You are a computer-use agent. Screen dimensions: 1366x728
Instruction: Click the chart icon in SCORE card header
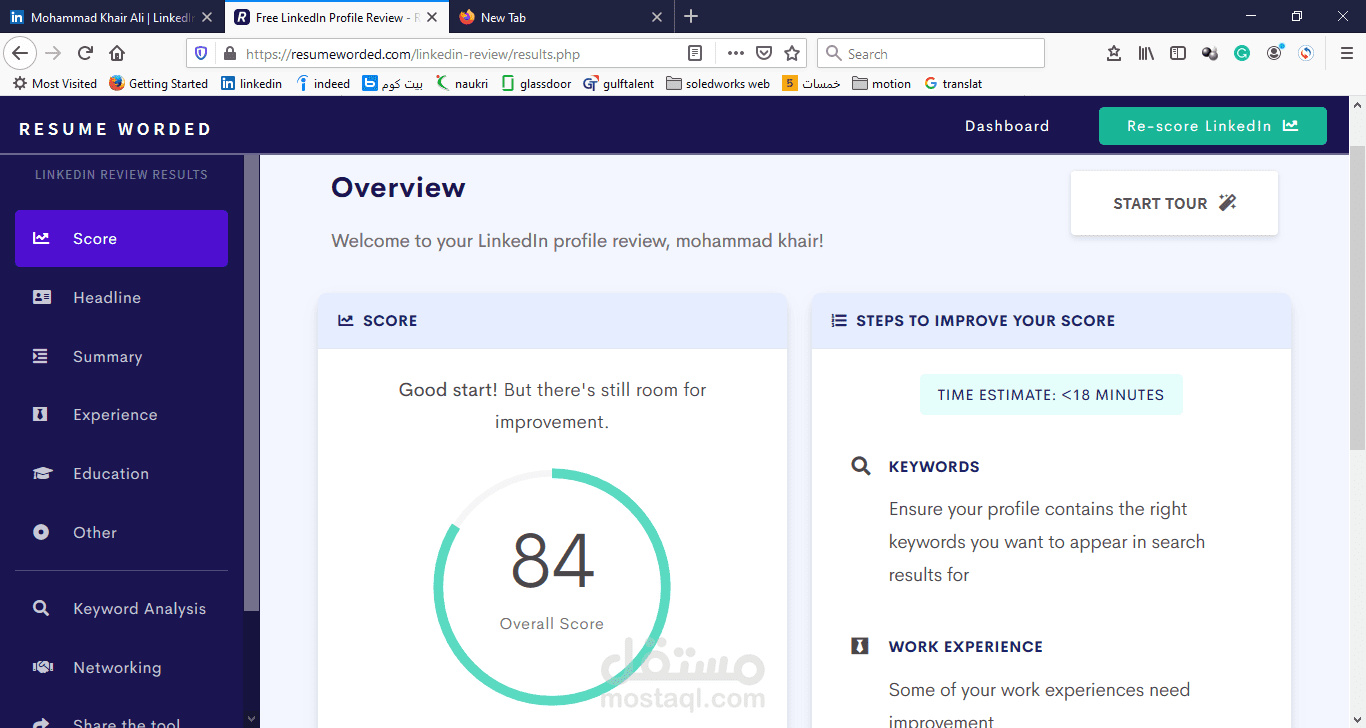(x=346, y=321)
